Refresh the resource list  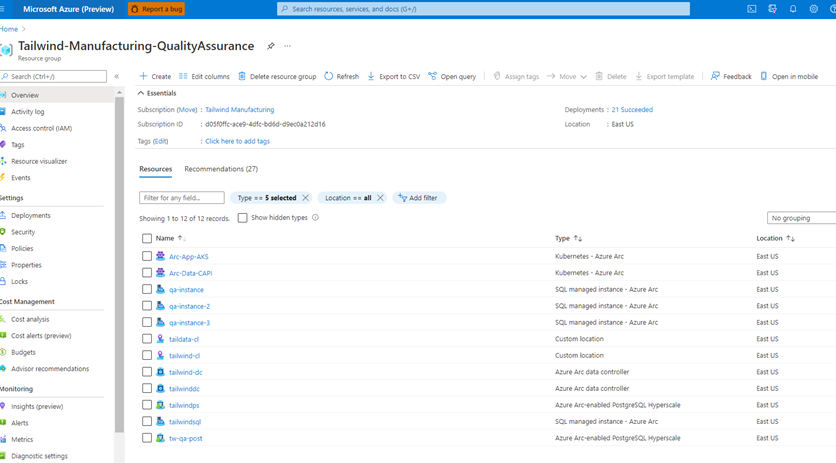[342, 76]
